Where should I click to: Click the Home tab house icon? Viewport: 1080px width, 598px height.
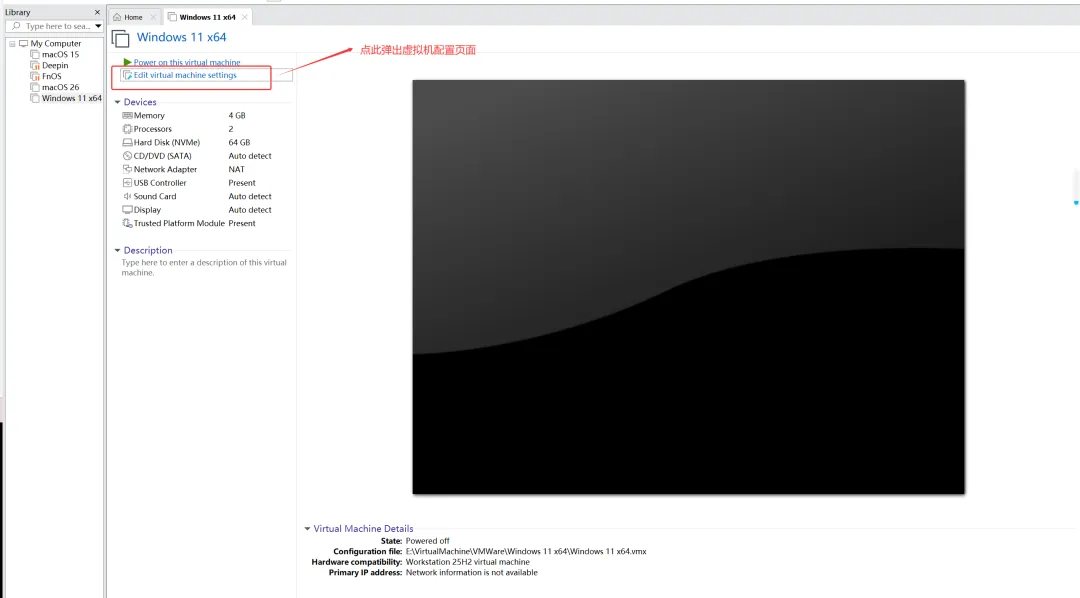[117, 17]
